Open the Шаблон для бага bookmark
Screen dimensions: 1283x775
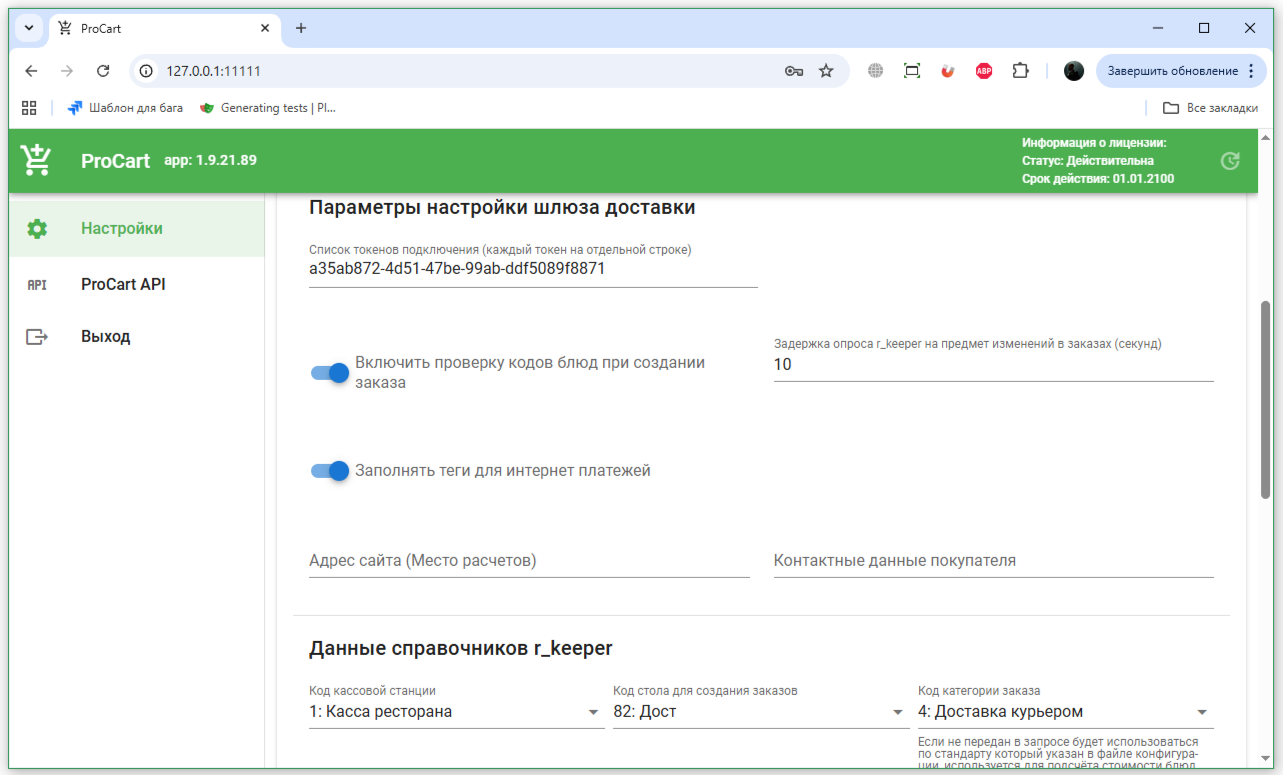[x=125, y=108]
